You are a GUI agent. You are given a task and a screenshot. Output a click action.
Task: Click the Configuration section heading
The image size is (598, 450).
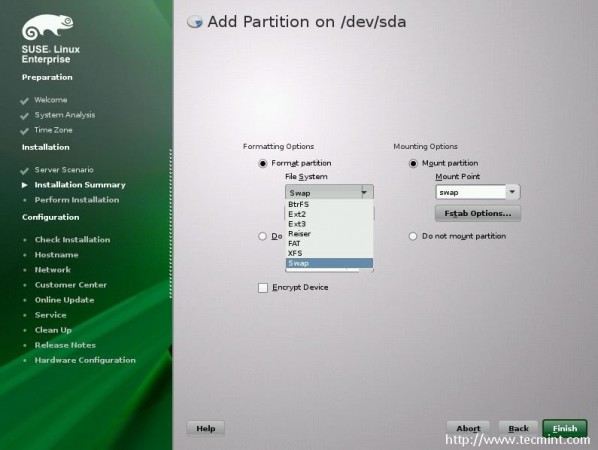coord(51,217)
